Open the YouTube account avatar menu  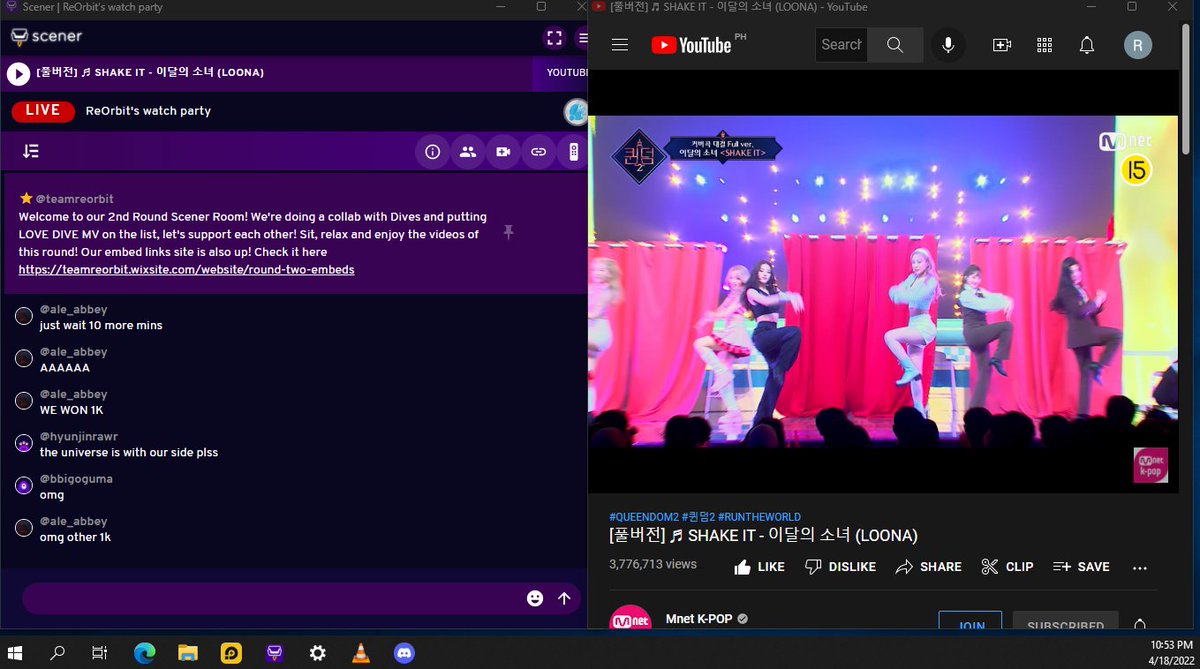1138,45
